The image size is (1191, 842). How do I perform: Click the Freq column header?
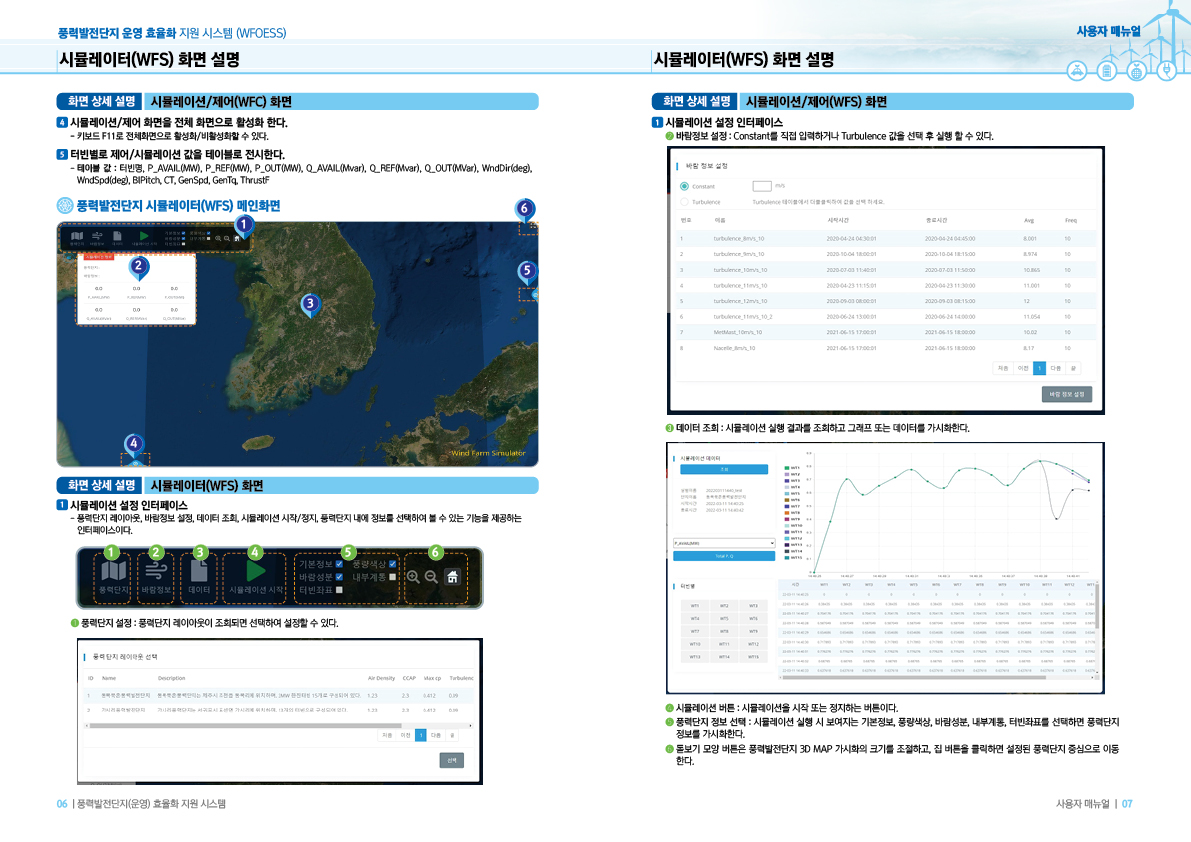pos(1070,220)
